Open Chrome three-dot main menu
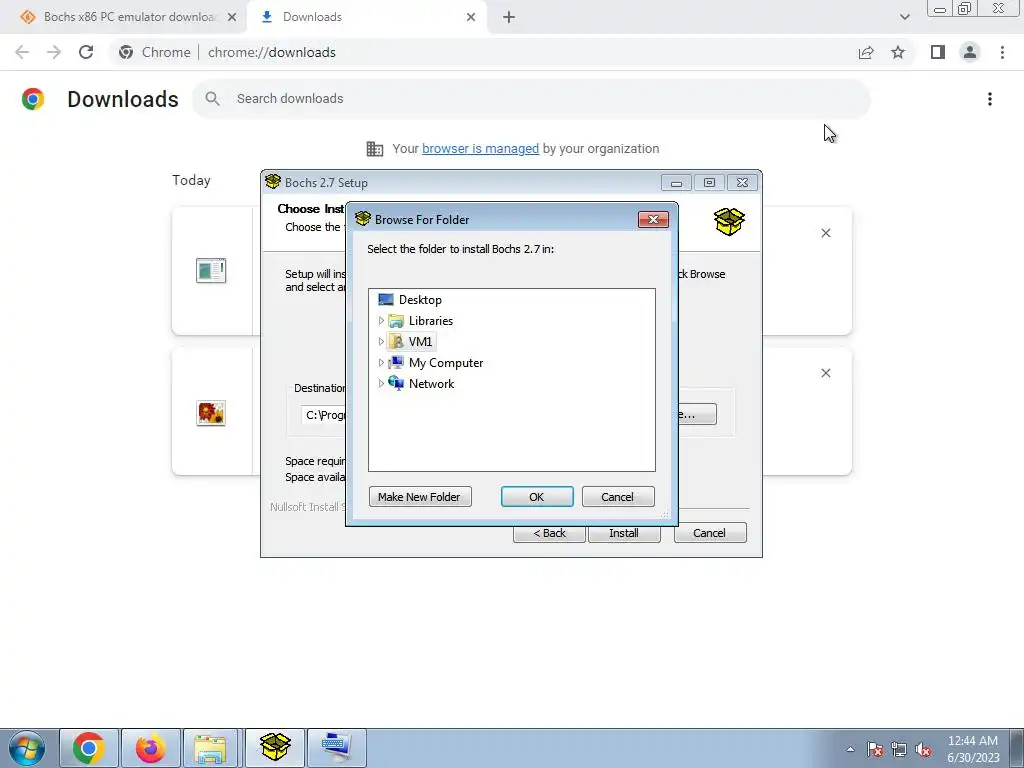This screenshot has height=768, width=1024. [x=1002, y=52]
